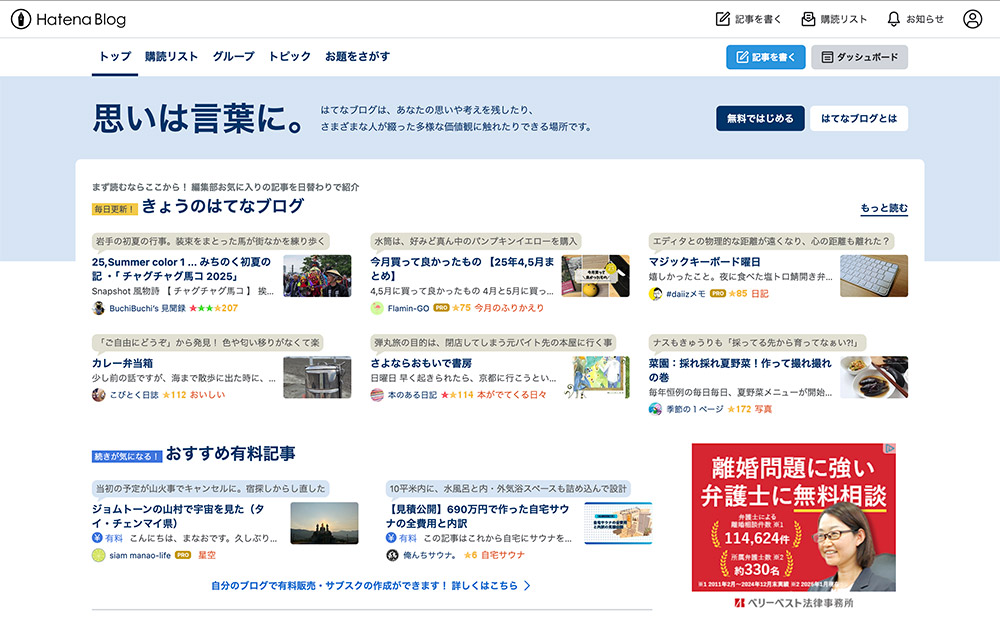Viewport: 1000px width, 626px height.
Task: Open the BuchiBuchi's 見聞録 blog name
Action: [147, 309]
